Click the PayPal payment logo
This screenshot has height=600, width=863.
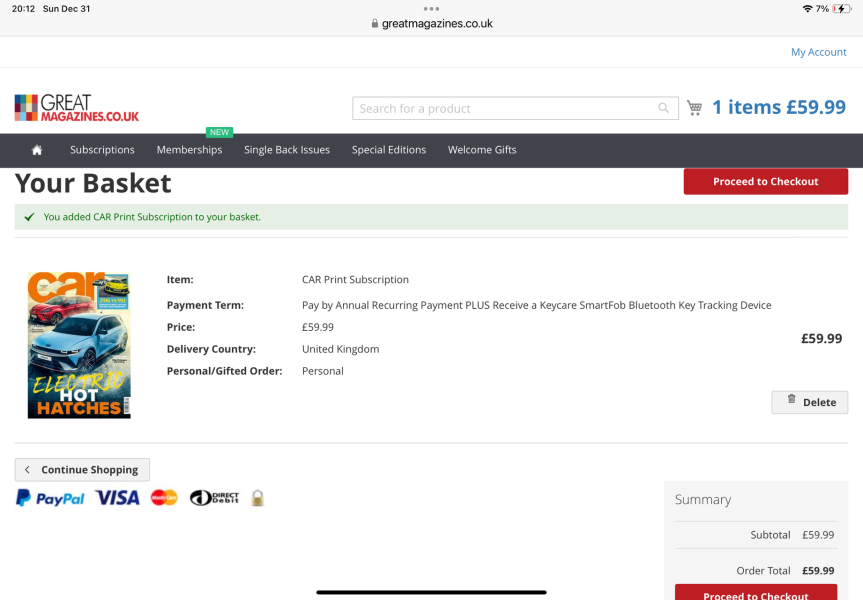50,498
